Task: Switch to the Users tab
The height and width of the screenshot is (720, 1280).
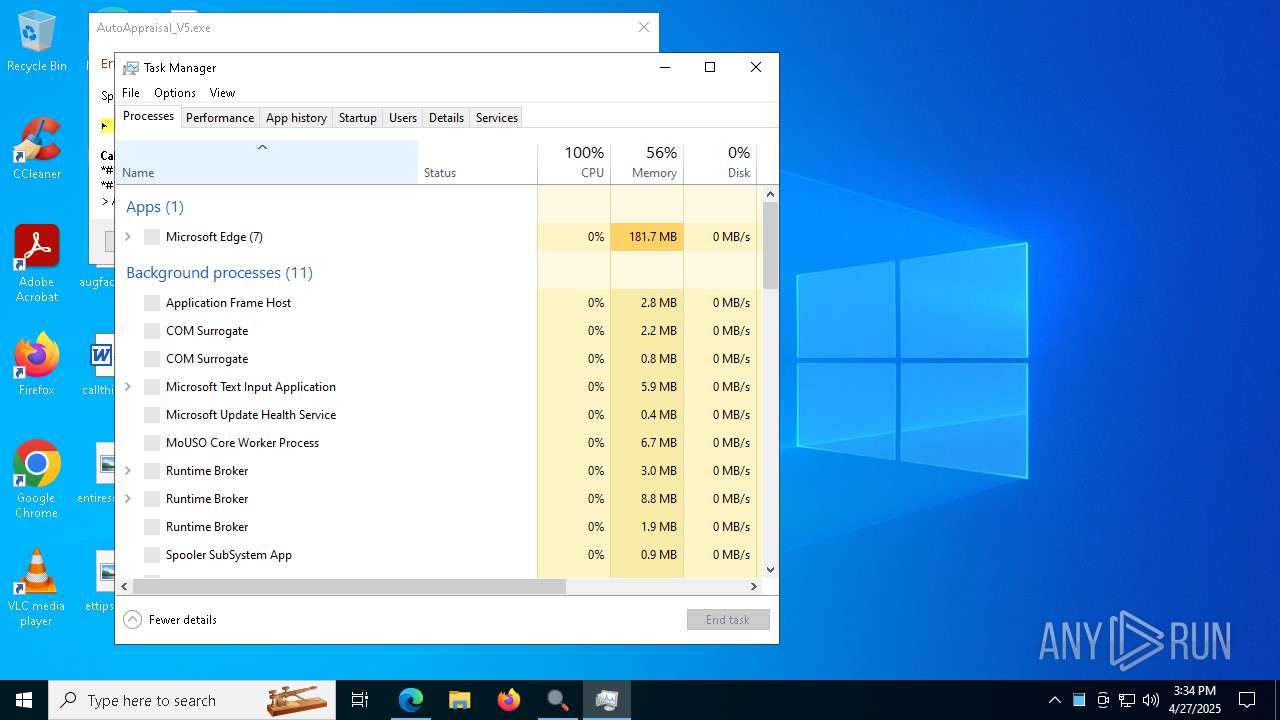Action: point(403,118)
